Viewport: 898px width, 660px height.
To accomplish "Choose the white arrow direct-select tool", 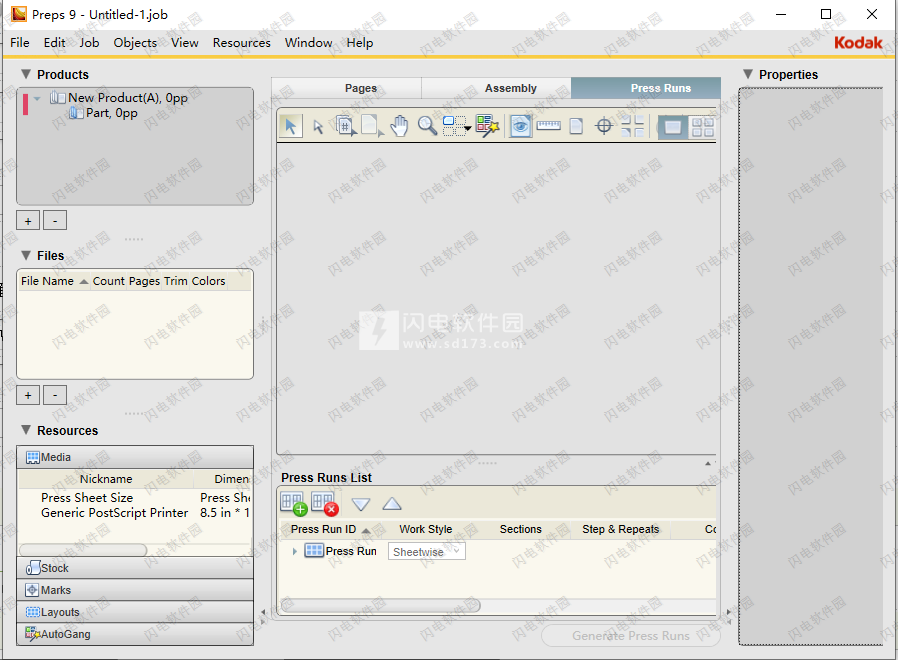I will tap(318, 126).
